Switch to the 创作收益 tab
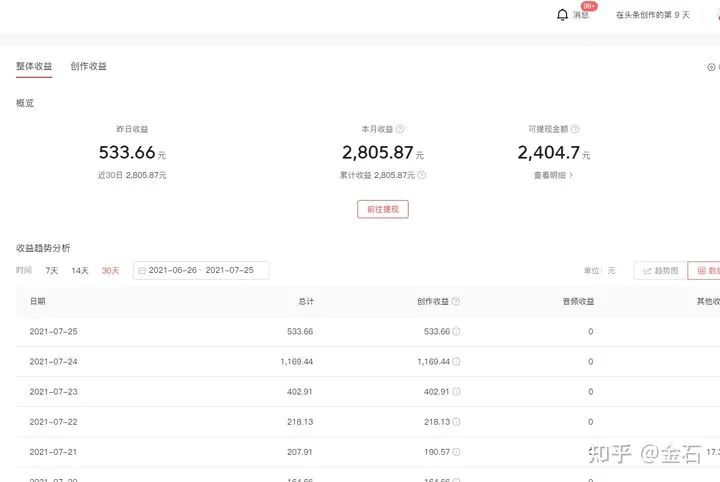 [88, 66]
